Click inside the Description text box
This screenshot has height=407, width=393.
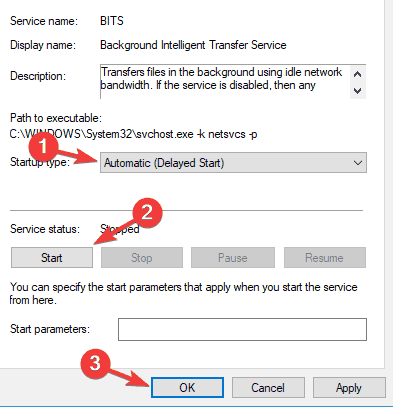225,81
